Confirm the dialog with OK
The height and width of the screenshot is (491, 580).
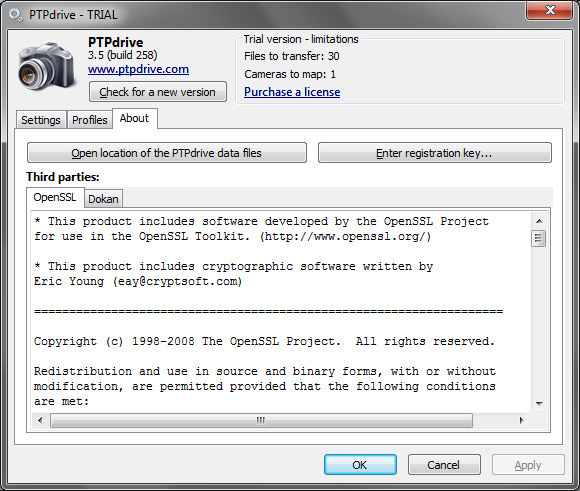point(360,465)
